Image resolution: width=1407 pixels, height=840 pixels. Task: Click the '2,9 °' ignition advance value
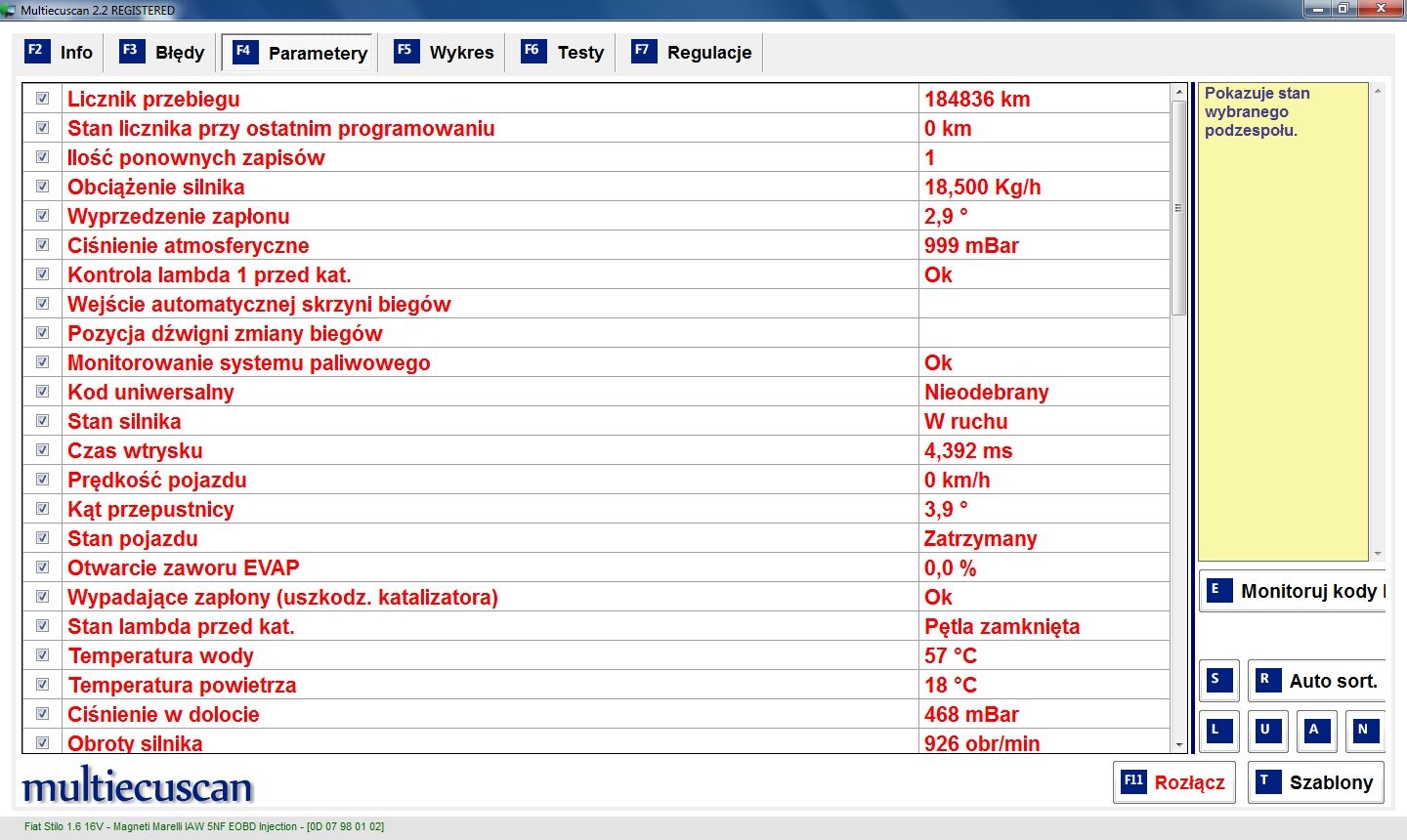(x=946, y=216)
